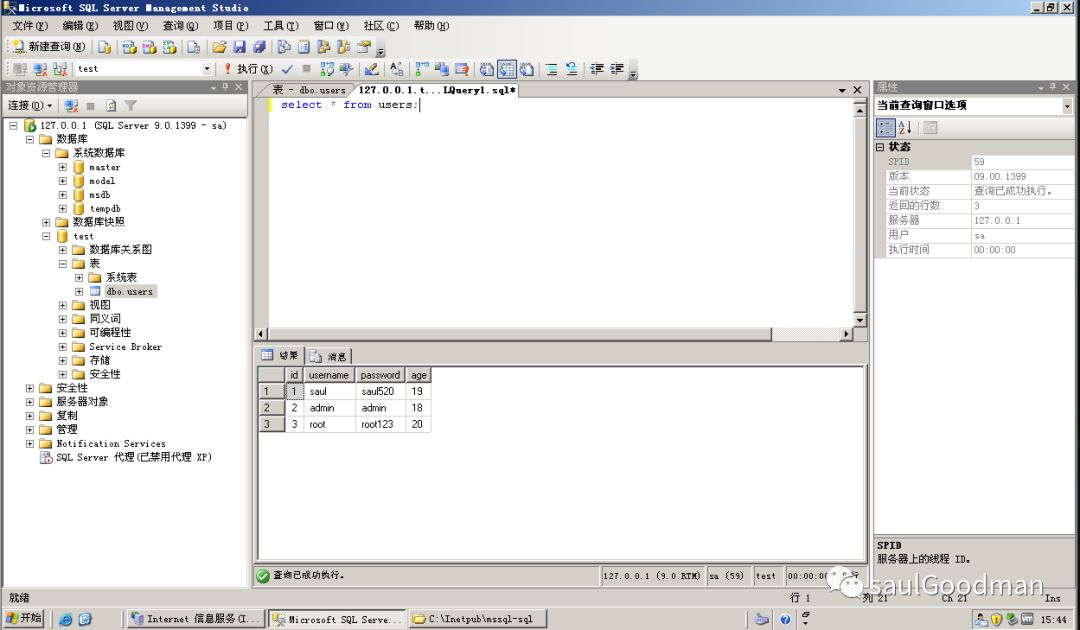Image resolution: width=1080 pixels, height=630 pixels.
Task: Click the Filter icon in Object Explorer
Action: point(130,105)
